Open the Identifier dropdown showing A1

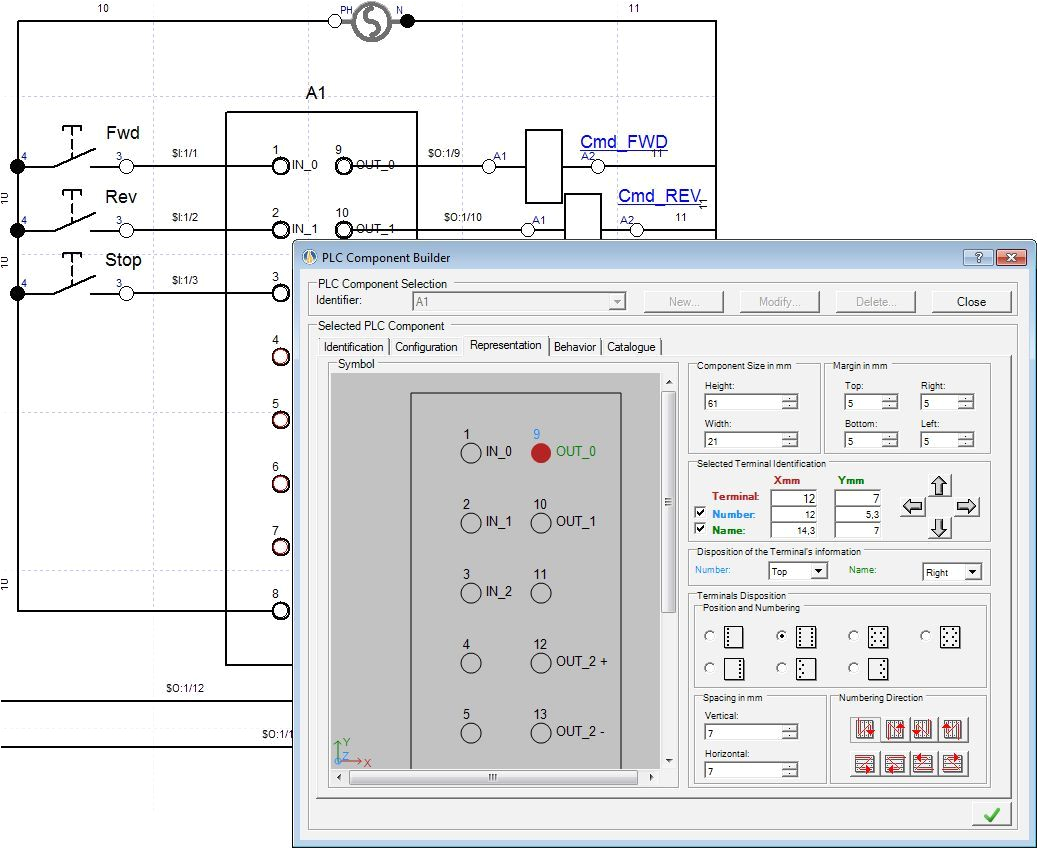[x=618, y=300]
